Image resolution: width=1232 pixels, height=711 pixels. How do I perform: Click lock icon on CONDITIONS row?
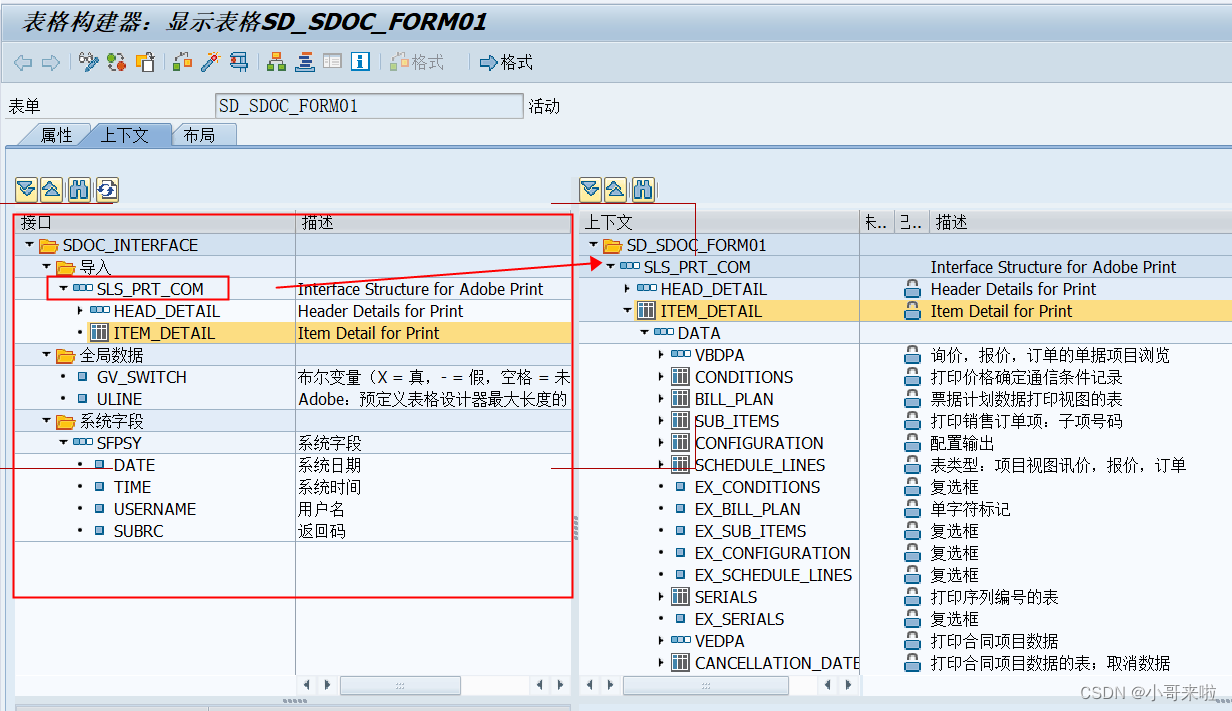pyautogui.click(x=911, y=377)
